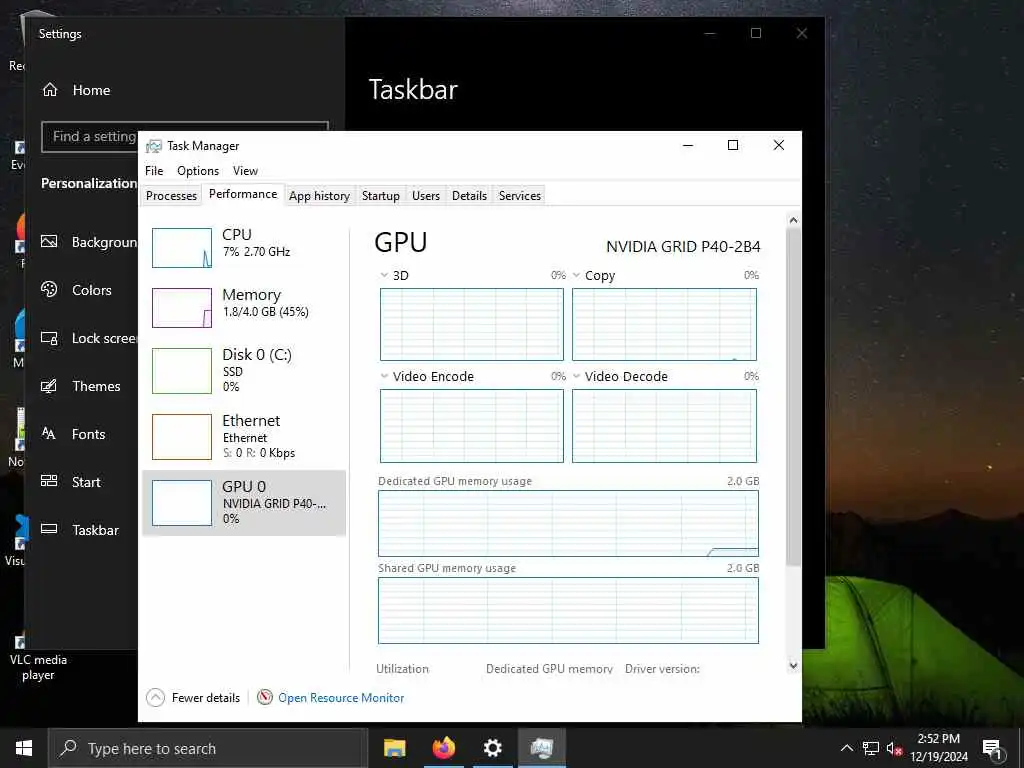Open the notification center icon

click(993, 748)
